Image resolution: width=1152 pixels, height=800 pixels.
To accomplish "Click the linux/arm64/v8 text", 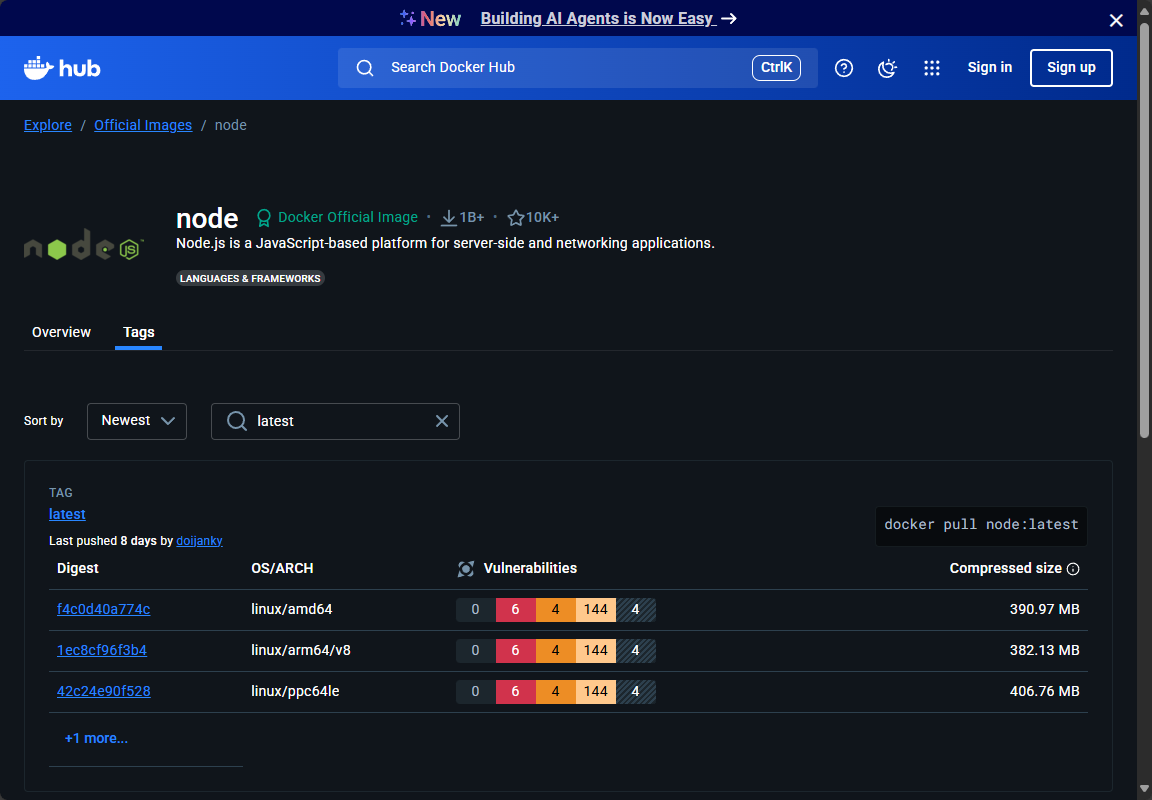I will [x=300, y=650].
